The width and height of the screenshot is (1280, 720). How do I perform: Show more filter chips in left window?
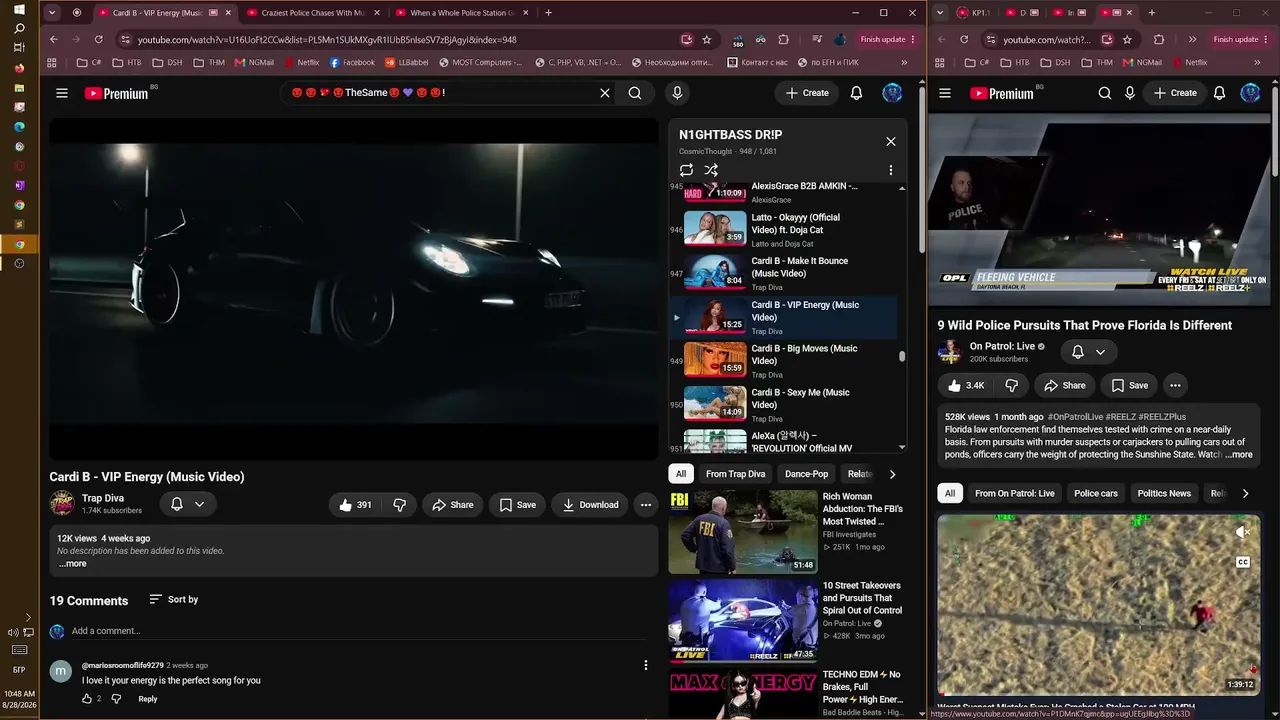(892, 474)
